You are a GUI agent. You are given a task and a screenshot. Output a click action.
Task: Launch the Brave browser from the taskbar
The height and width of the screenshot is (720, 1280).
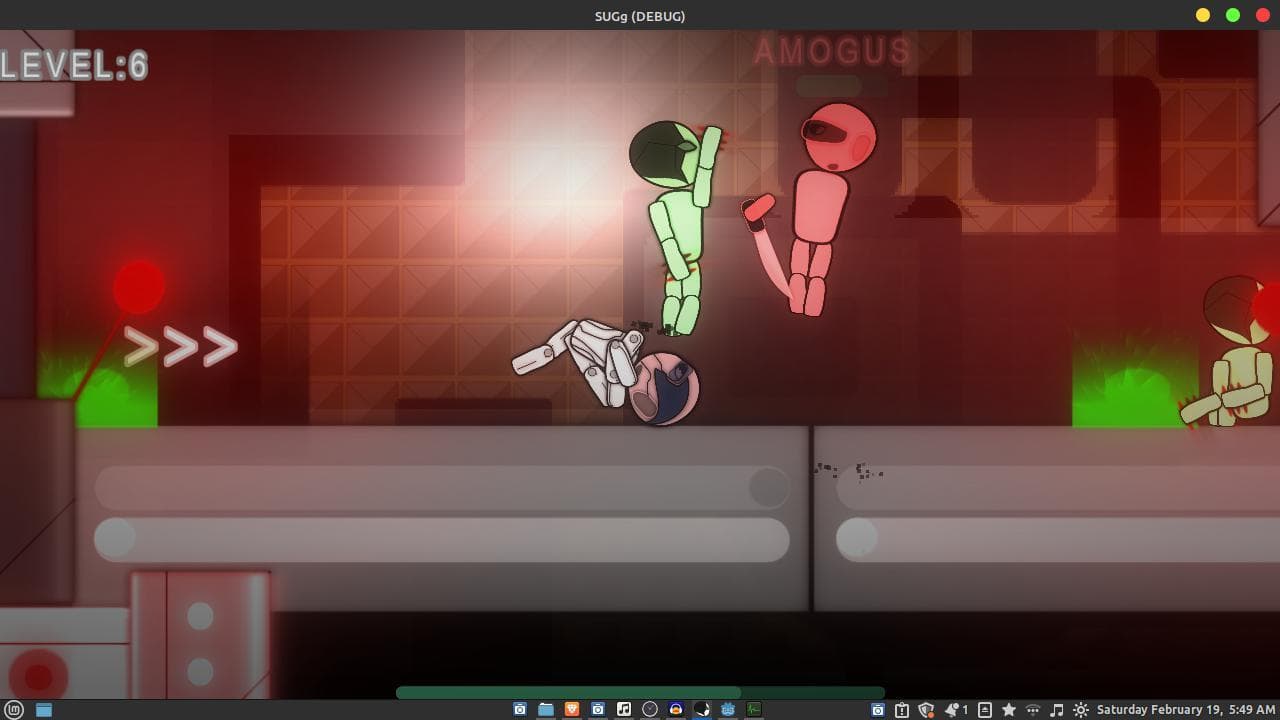click(x=572, y=709)
